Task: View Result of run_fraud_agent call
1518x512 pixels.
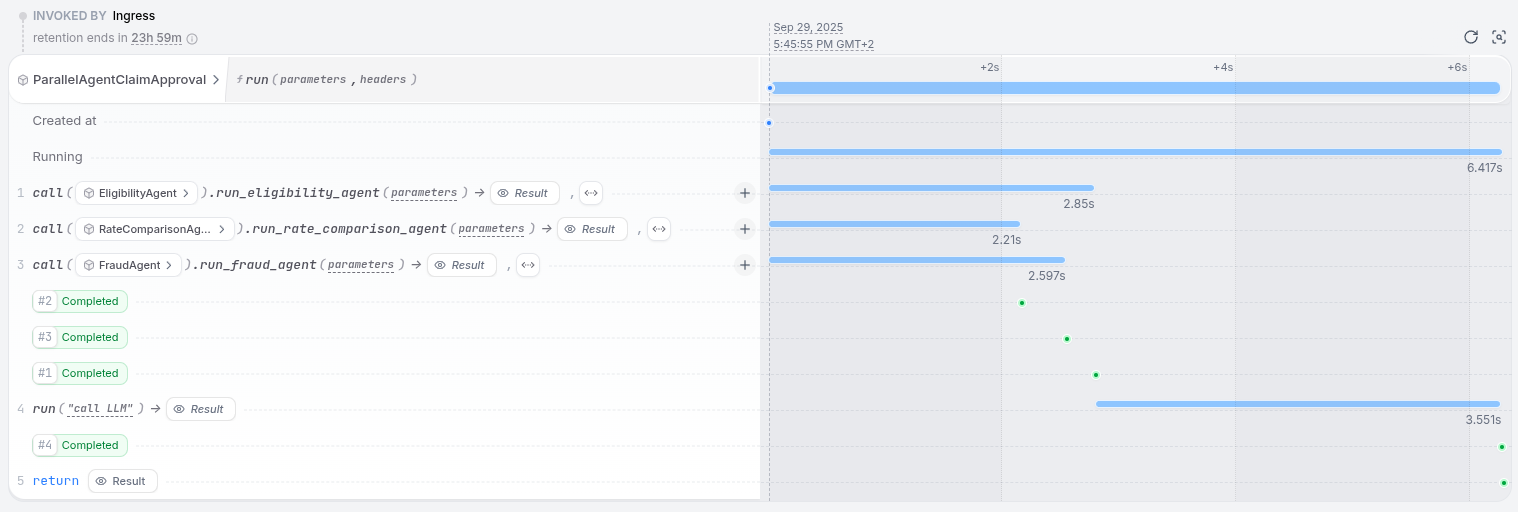Action: (462, 265)
